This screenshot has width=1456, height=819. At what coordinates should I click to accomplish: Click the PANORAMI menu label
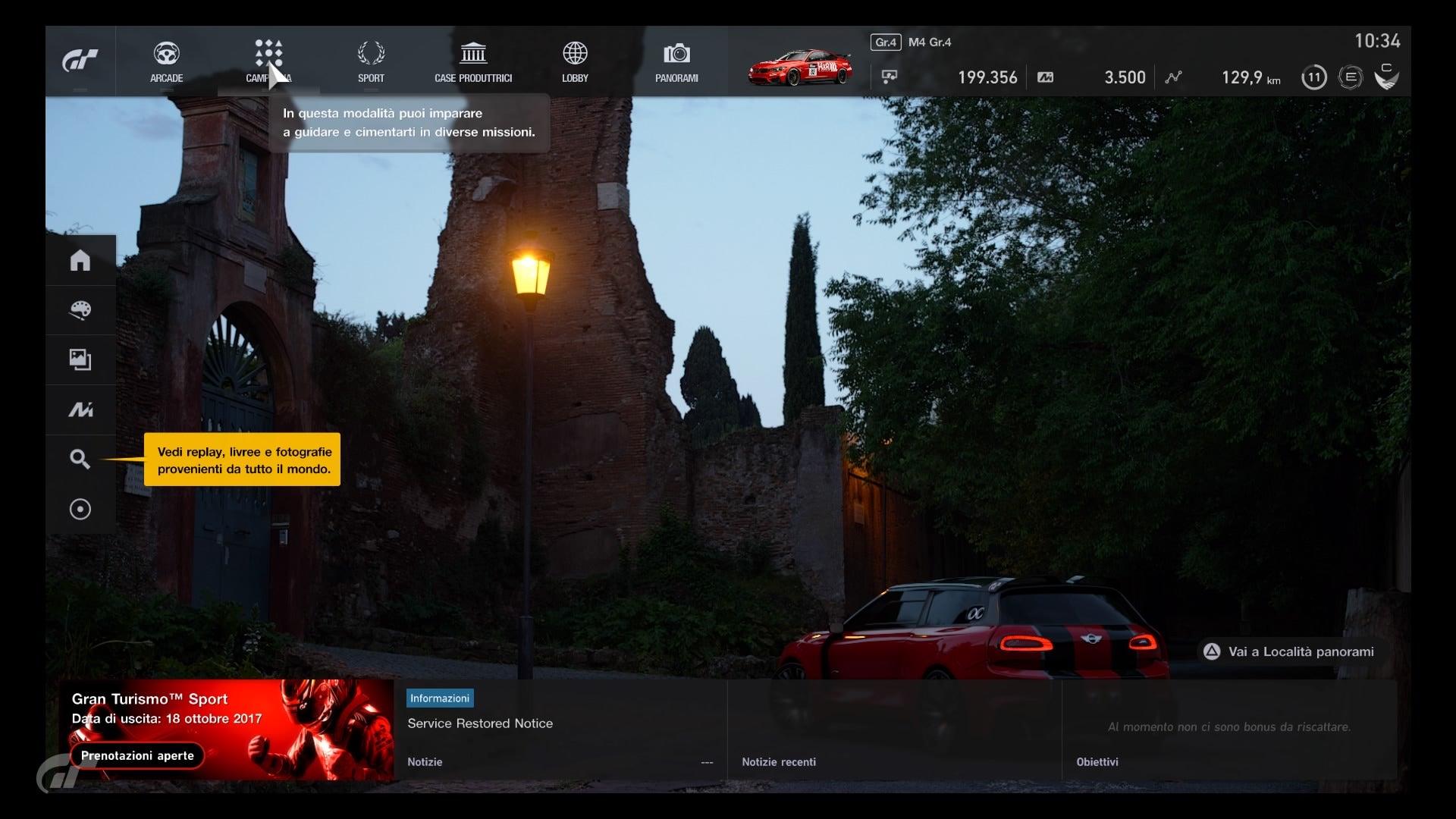click(676, 78)
